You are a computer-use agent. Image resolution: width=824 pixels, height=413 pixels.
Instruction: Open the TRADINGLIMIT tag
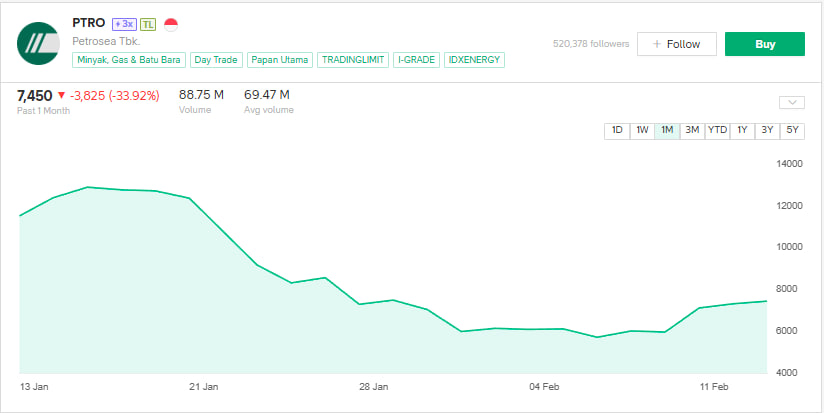point(353,60)
